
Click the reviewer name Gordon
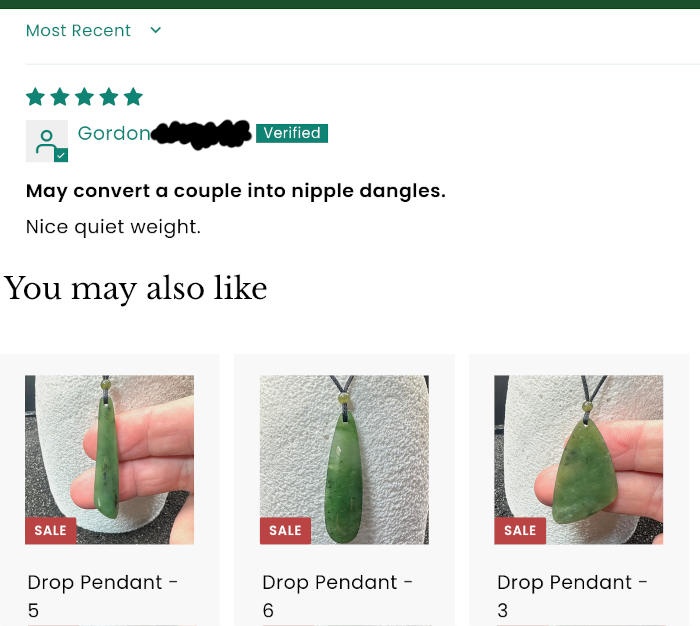(x=114, y=133)
